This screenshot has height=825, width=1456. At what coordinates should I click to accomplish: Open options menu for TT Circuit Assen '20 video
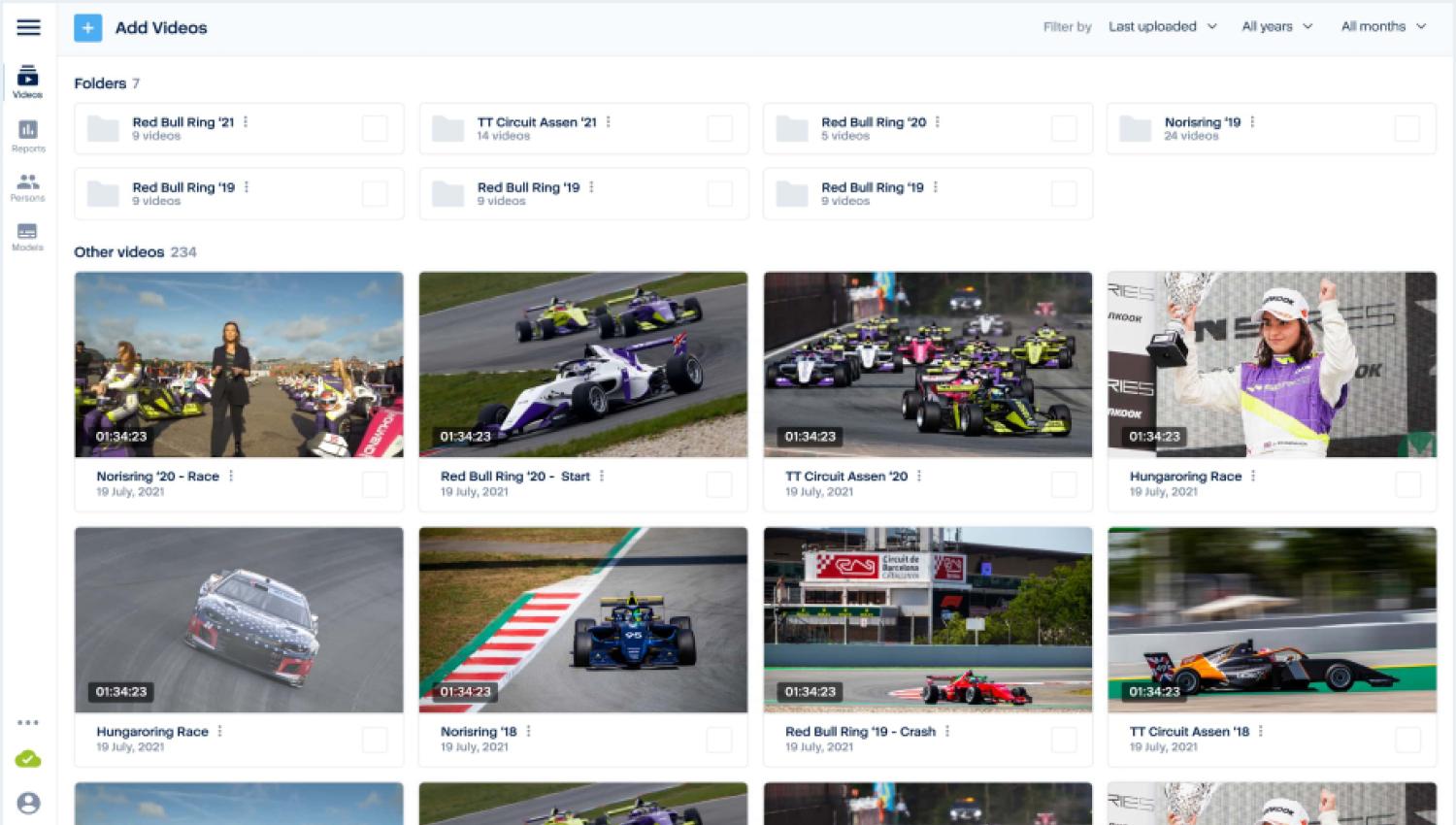coord(919,477)
